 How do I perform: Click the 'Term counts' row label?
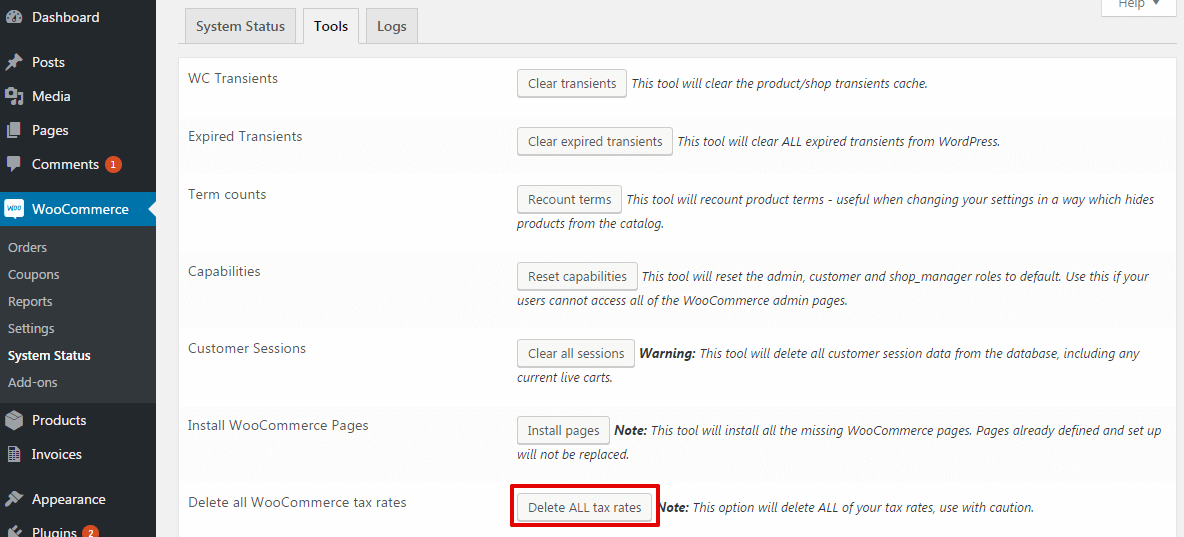click(x=227, y=194)
